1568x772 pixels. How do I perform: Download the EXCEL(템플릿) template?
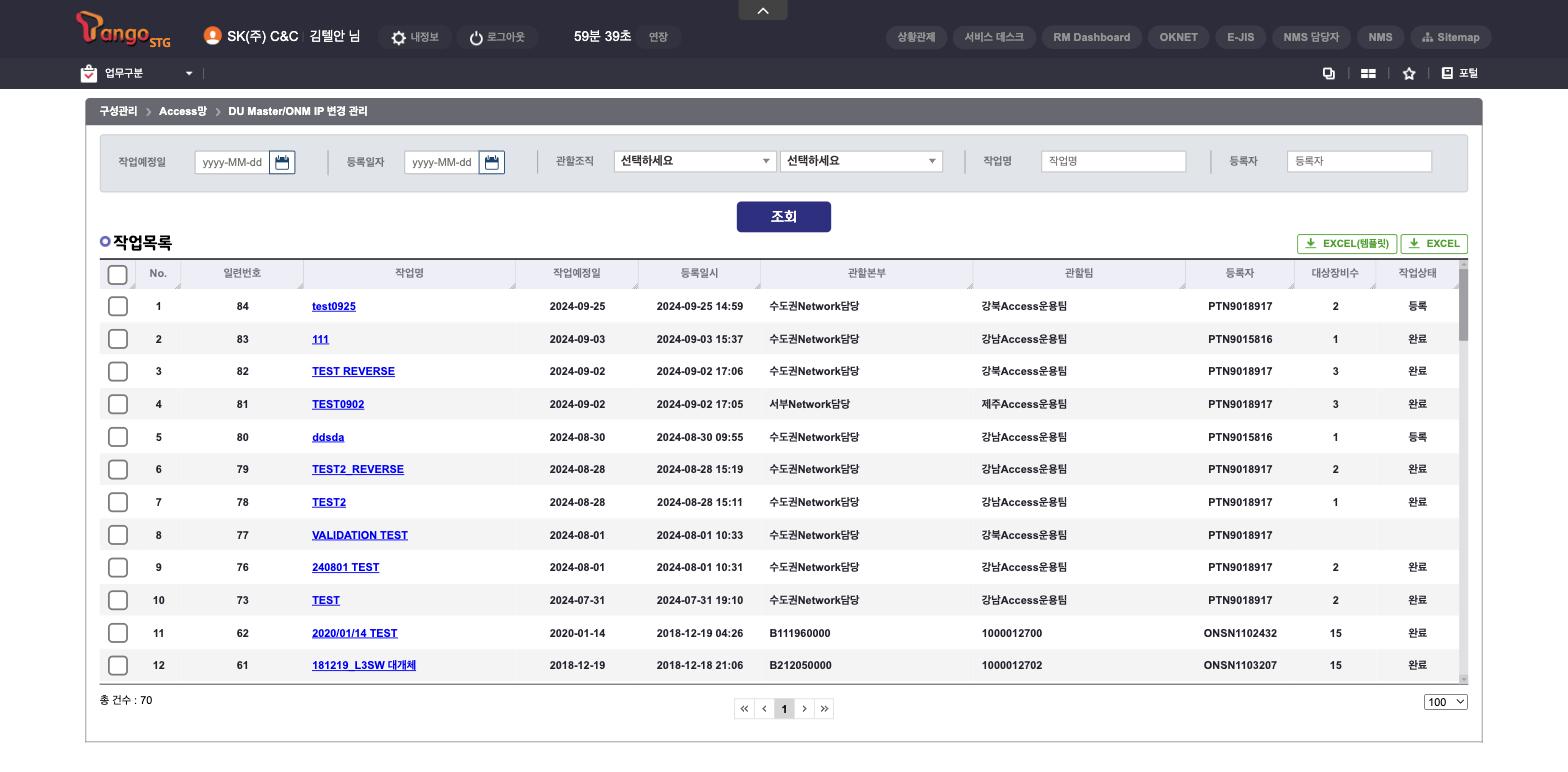1347,244
